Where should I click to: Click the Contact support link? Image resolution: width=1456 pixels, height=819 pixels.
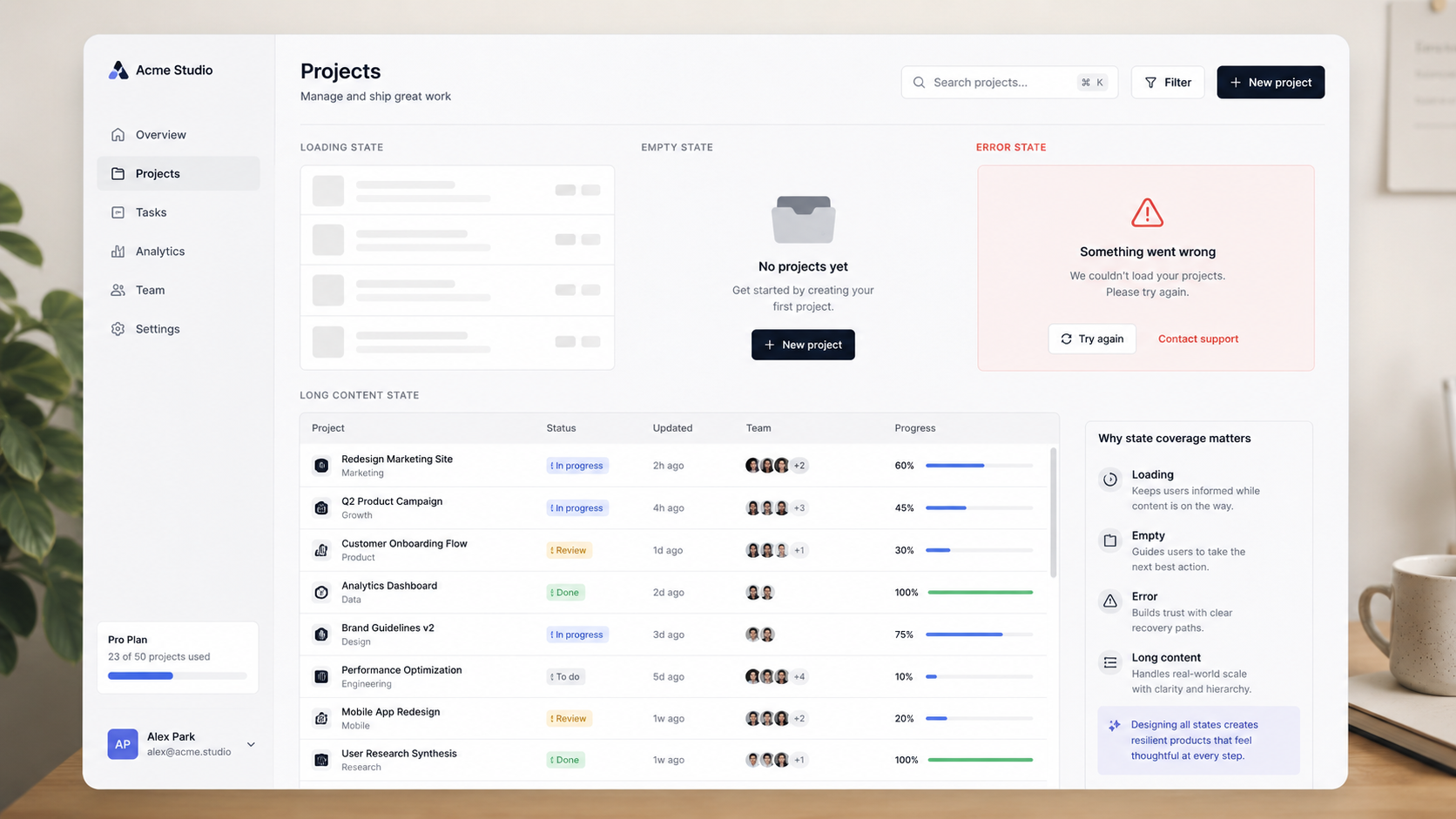coord(1198,339)
